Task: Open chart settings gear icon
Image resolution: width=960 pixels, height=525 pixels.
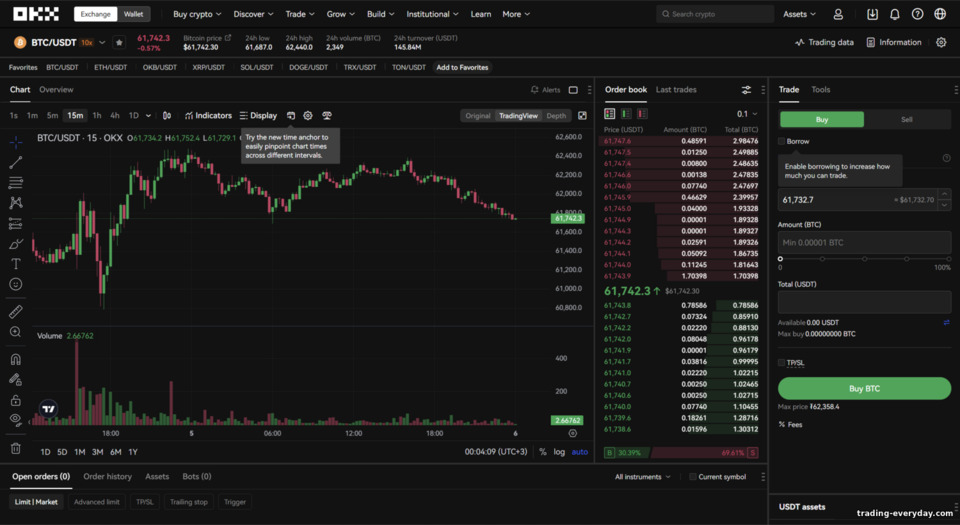Action: (x=308, y=116)
